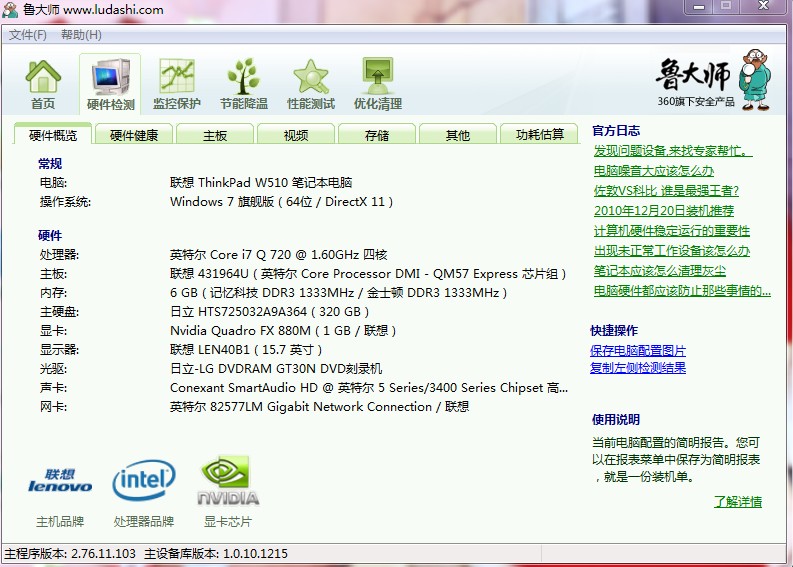This screenshot has width=793, height=567.
Task: Open the 节能降温 energy saving icon
Action: point(244,84)
